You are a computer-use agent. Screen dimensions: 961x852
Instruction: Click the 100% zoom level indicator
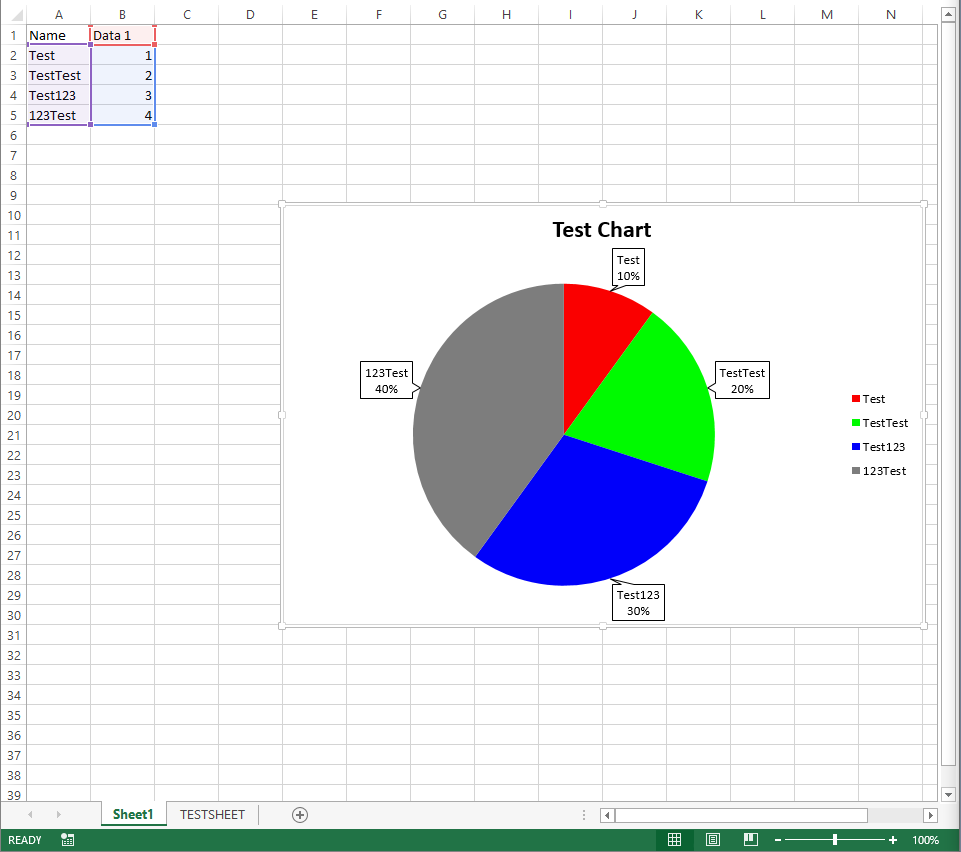point(926,840)
